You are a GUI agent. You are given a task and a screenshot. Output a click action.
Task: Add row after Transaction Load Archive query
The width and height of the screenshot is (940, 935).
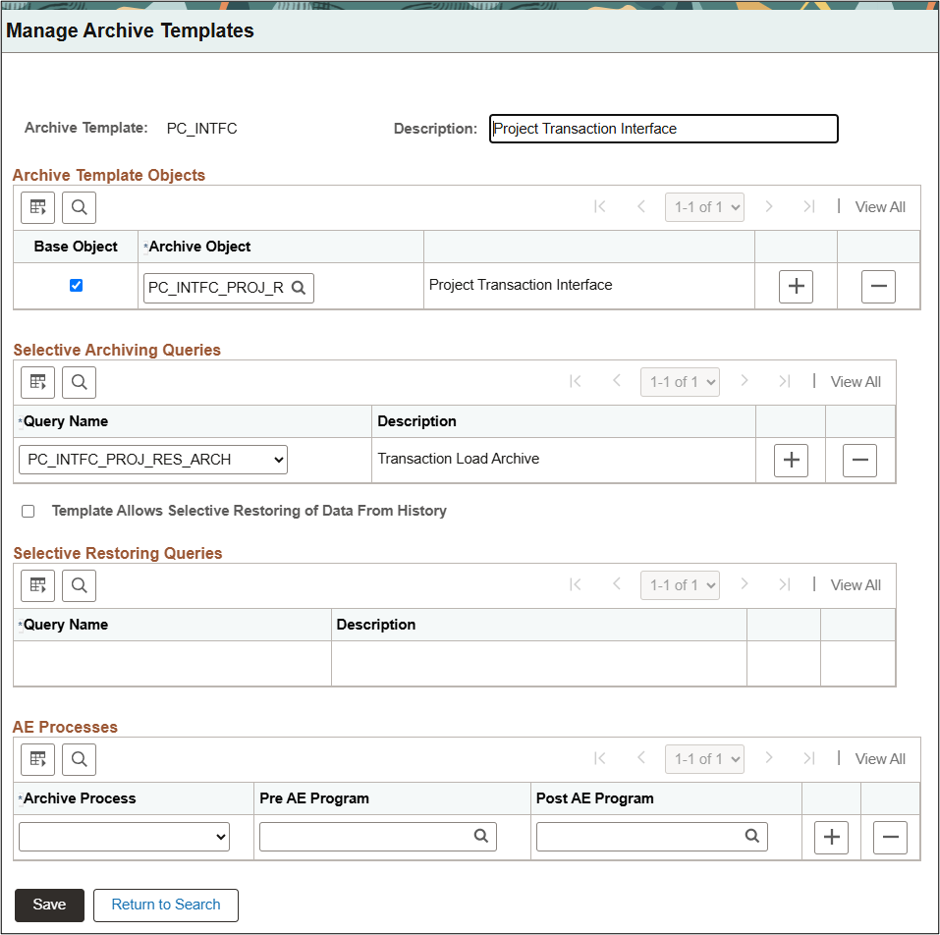(791, 460)
